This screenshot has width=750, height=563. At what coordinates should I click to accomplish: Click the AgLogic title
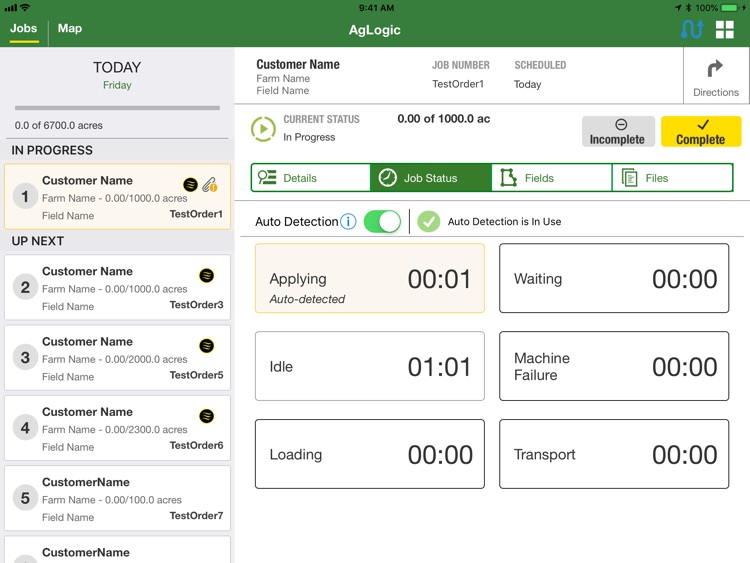[375, 30]
